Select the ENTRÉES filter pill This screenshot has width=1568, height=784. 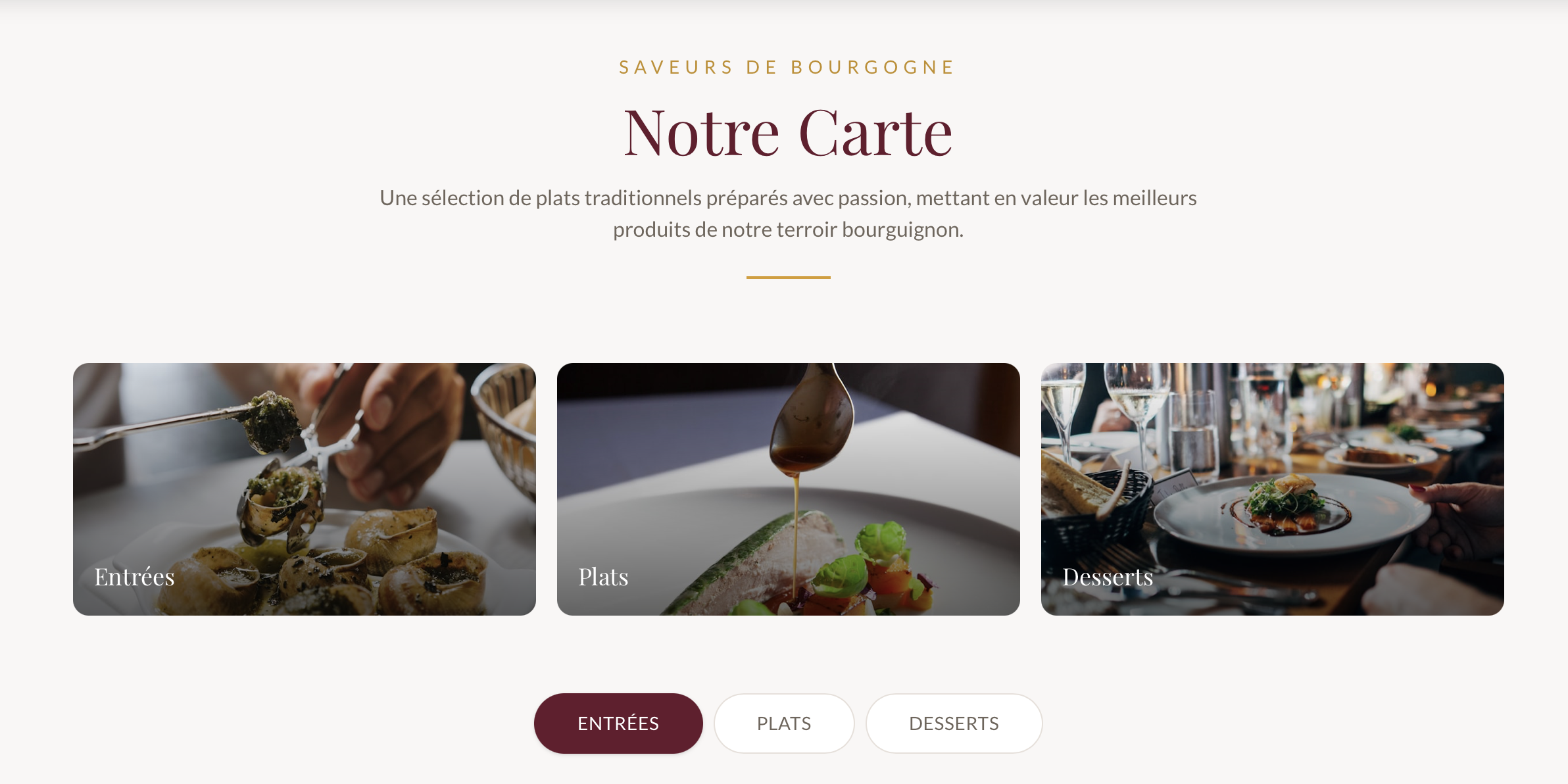click(618, 723)
